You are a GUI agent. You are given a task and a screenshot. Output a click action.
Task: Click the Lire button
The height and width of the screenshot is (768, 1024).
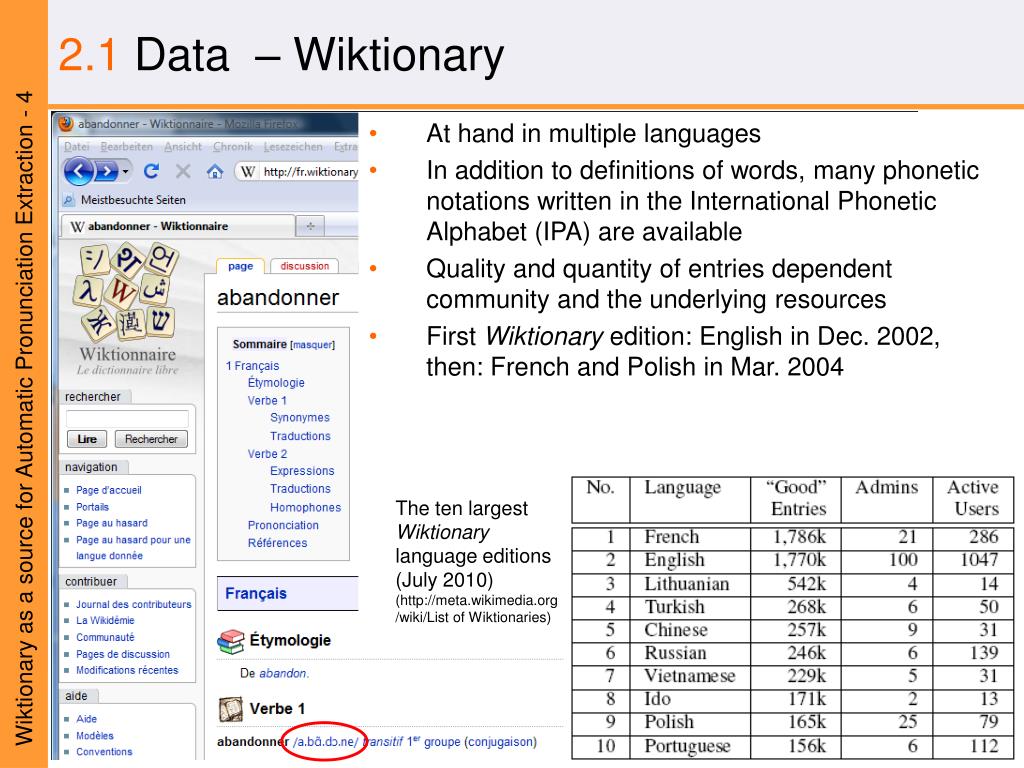coord(87,439)
